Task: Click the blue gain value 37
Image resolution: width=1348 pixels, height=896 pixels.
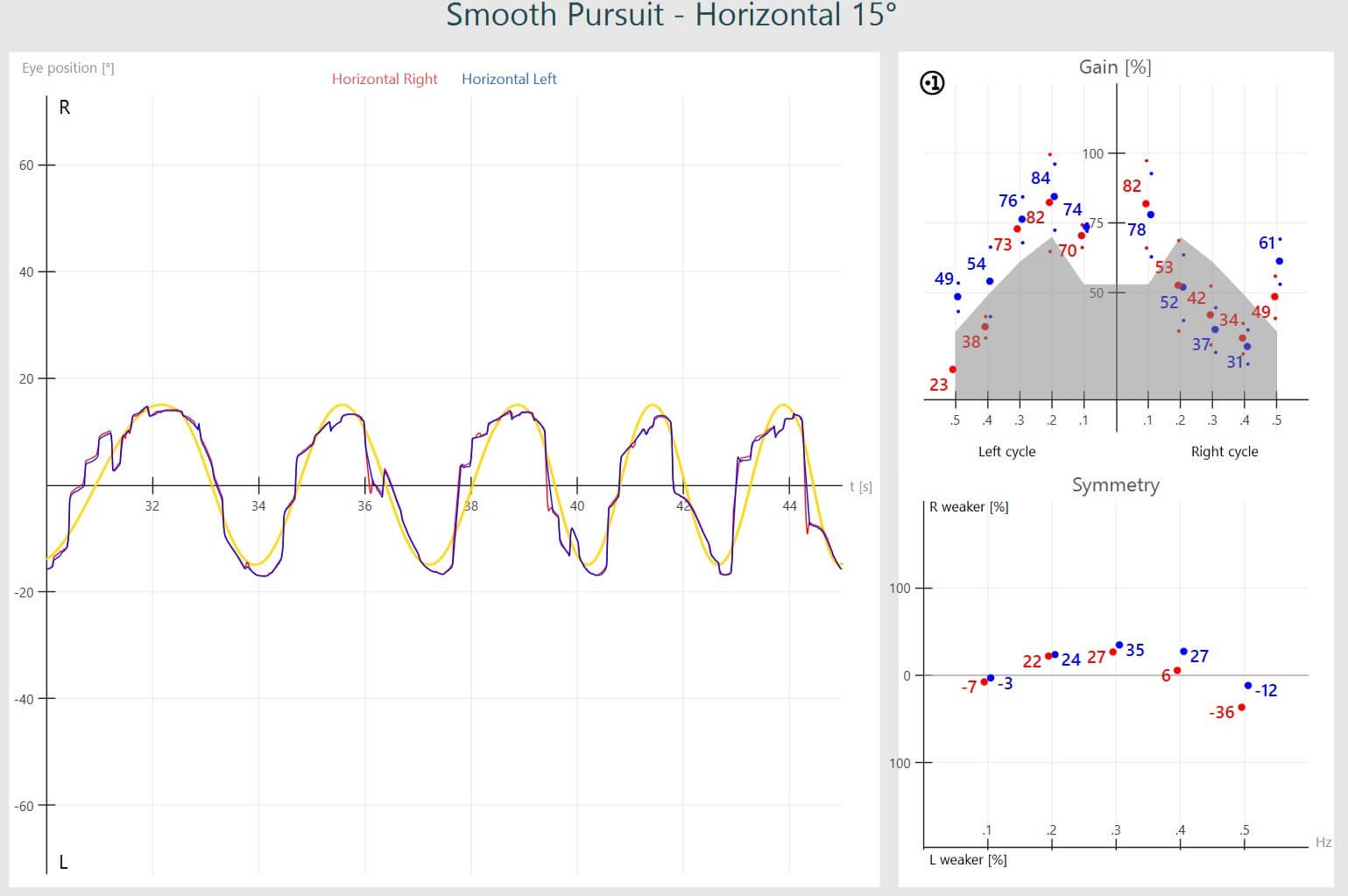Action: (x=1201, y=345)
